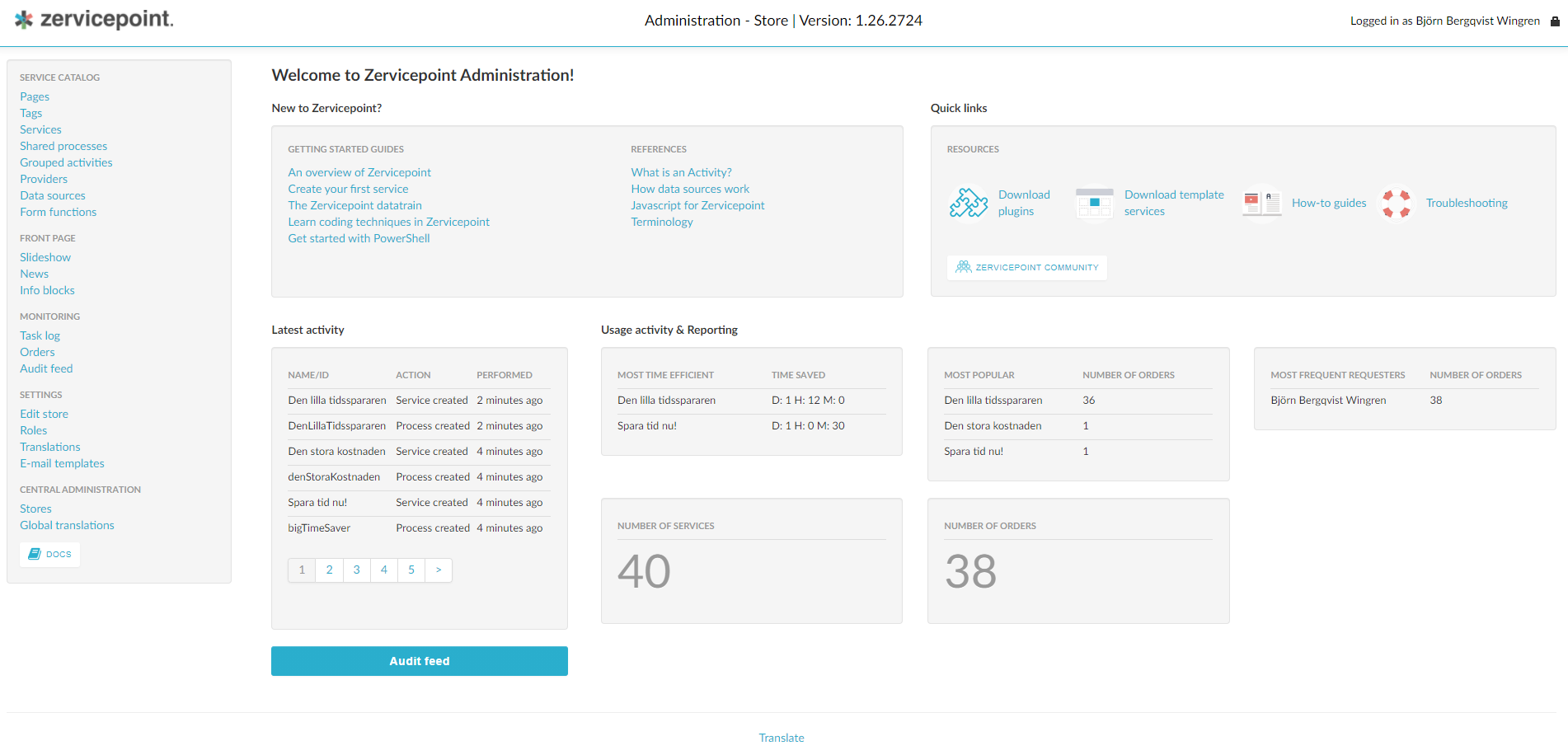
Task: Open Info blocks
Action: tap(47, 290)
